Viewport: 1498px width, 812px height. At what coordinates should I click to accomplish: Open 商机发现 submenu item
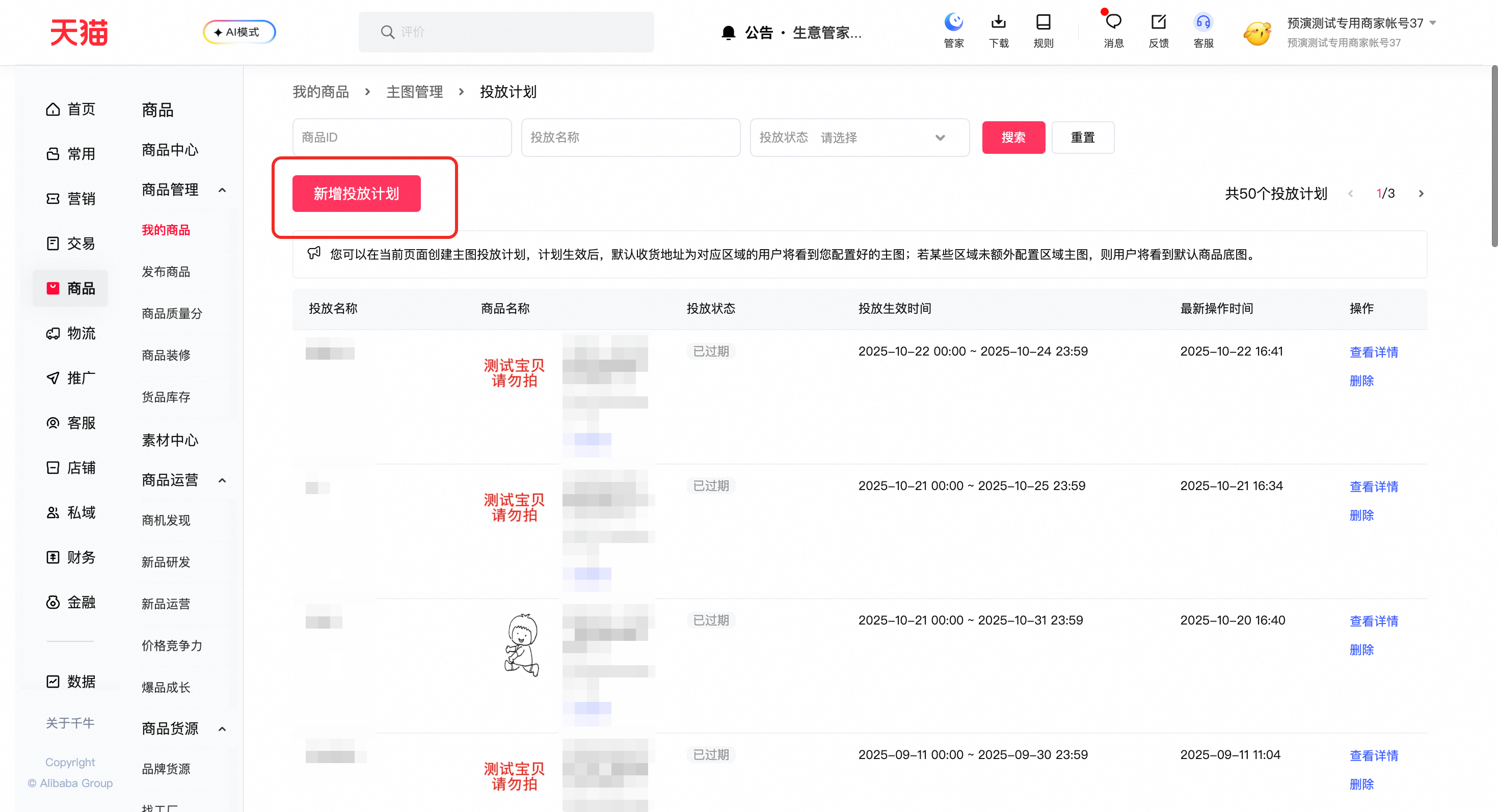click(166, 520)
